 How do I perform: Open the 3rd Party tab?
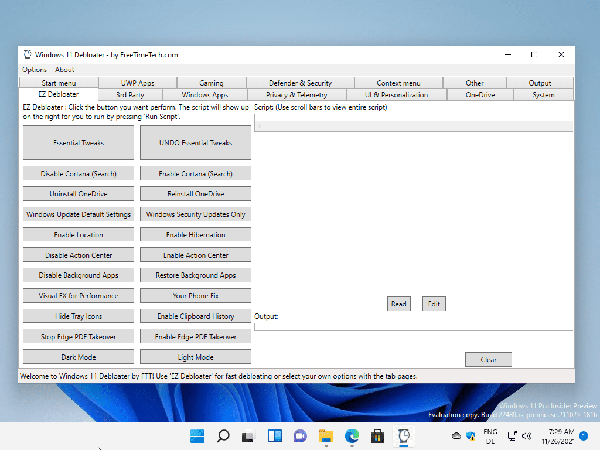coord(130,95)
